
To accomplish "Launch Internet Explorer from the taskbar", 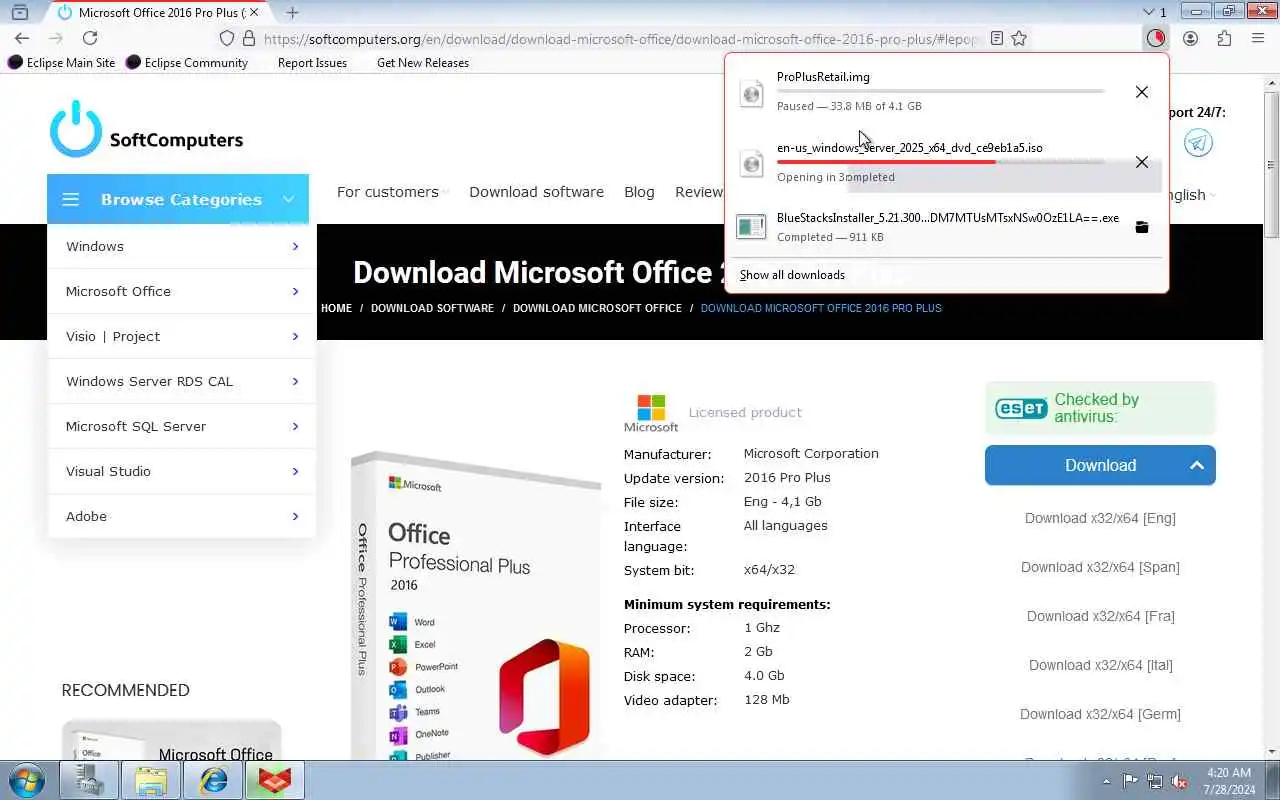I will point(213,780).
